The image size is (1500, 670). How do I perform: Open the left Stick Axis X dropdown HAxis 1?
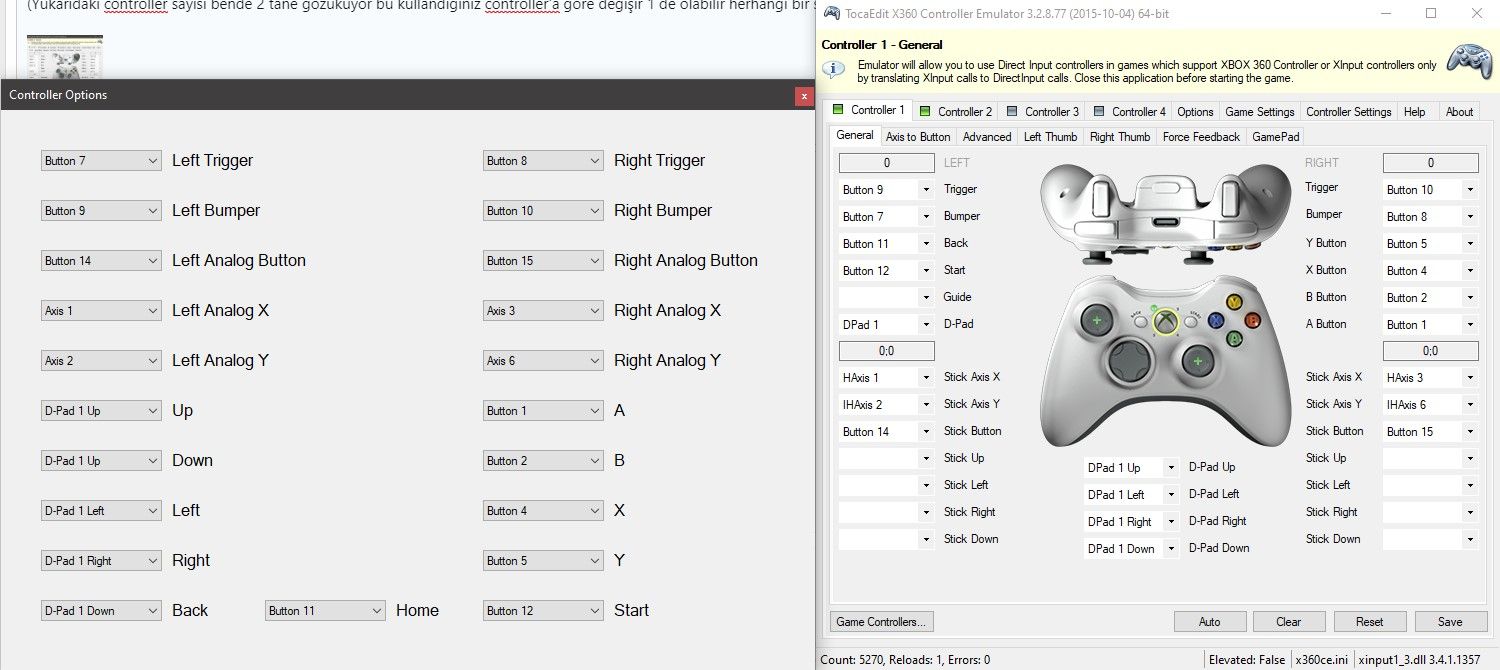[886, 377]
